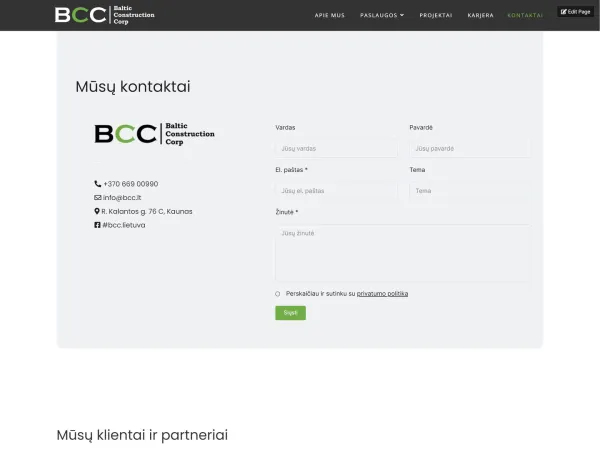The height and width of the screenshot is (450, 600).
Task: Click the Edit Page button
Action: click(576, 12)
